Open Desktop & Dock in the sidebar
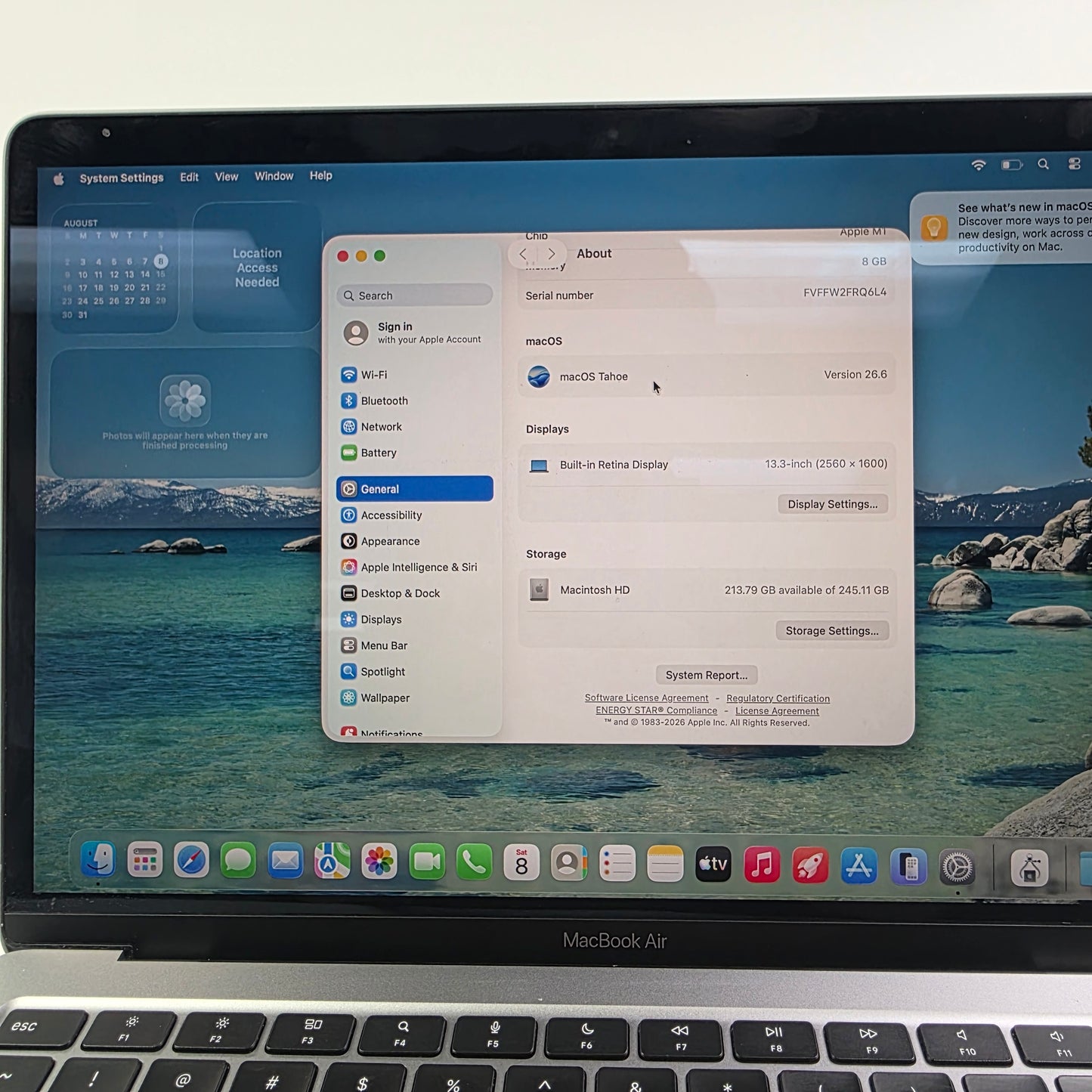1092x1092 pixels. click(x=414, y=593)
